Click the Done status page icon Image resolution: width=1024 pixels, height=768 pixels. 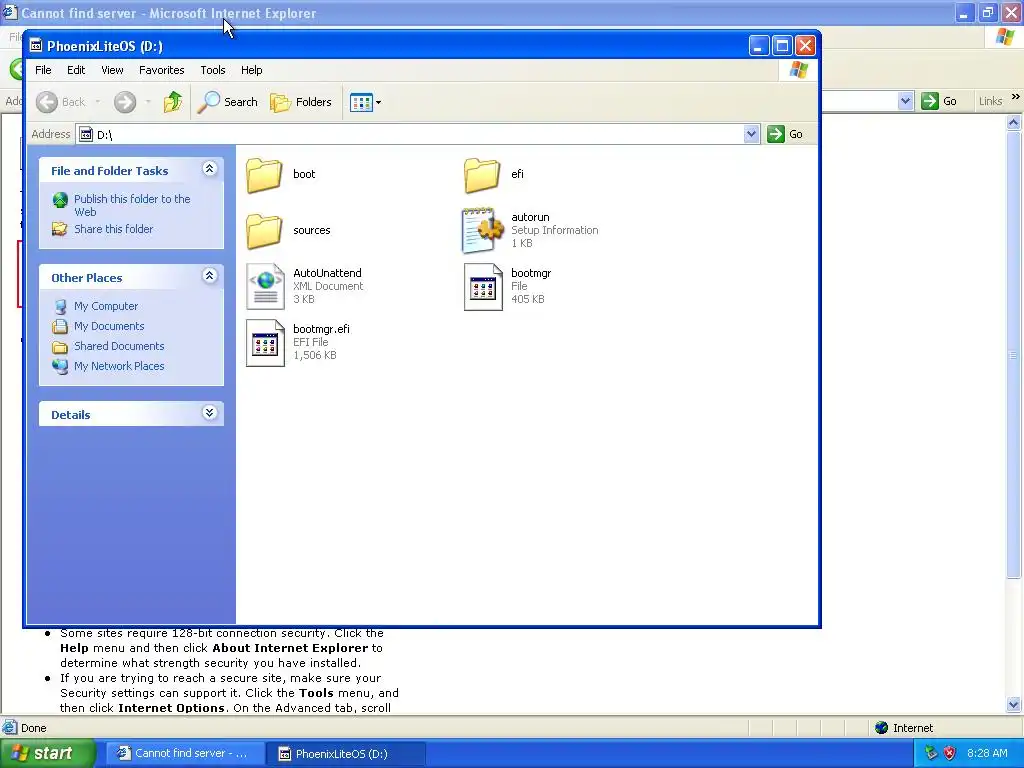10,728
